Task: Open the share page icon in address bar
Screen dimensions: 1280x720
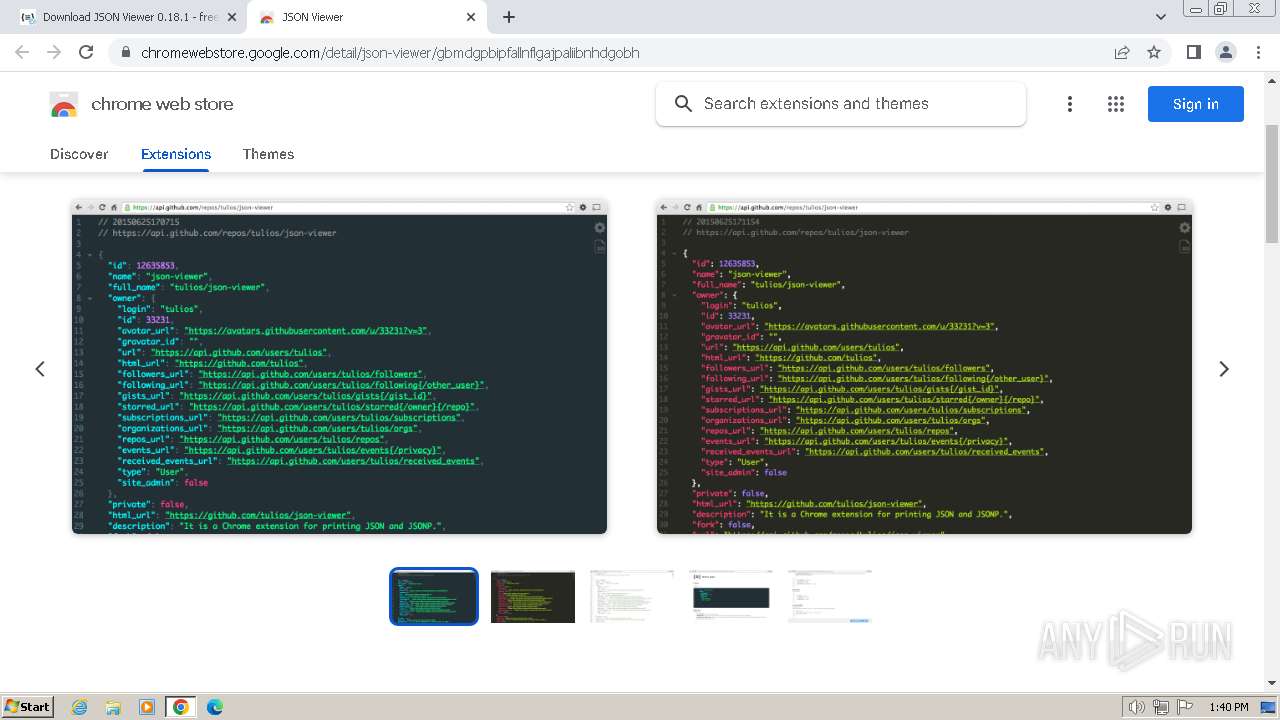Action: (1122, 52)
